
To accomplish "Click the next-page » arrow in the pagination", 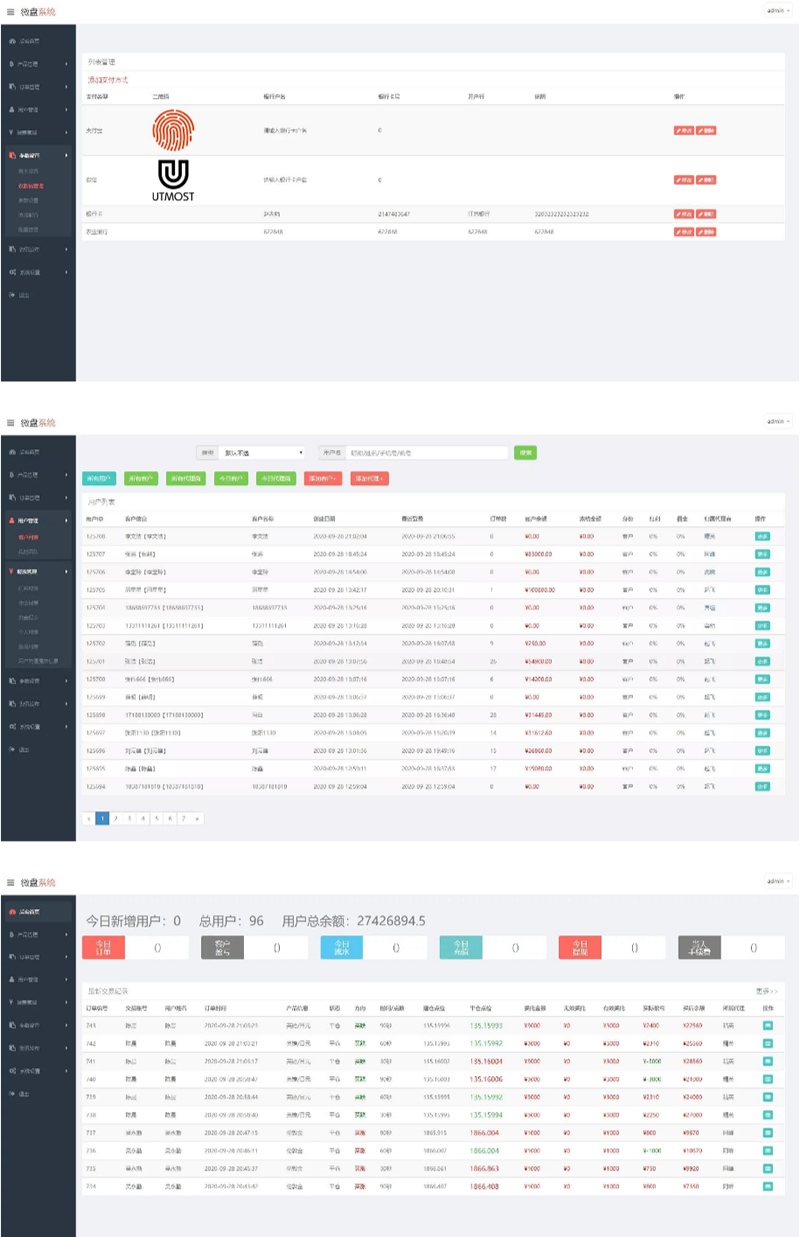I will coord(197,818).
